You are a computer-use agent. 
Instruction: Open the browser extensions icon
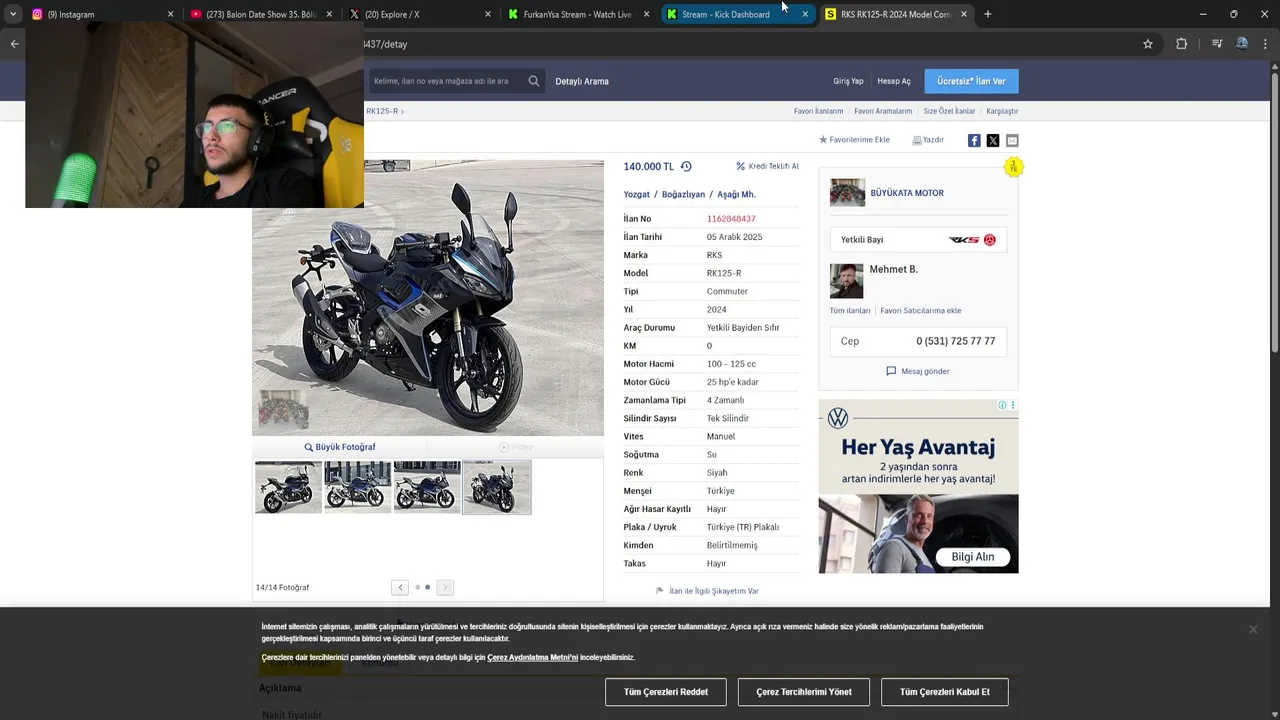(x=1181, y=44)
